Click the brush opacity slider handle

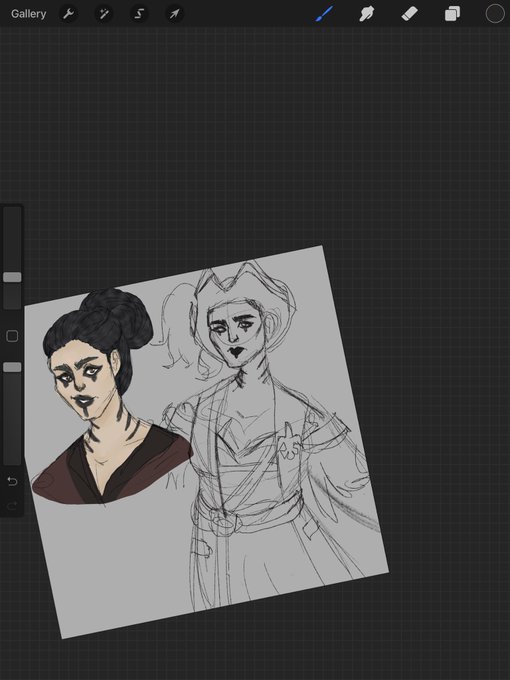pos(12,367)
